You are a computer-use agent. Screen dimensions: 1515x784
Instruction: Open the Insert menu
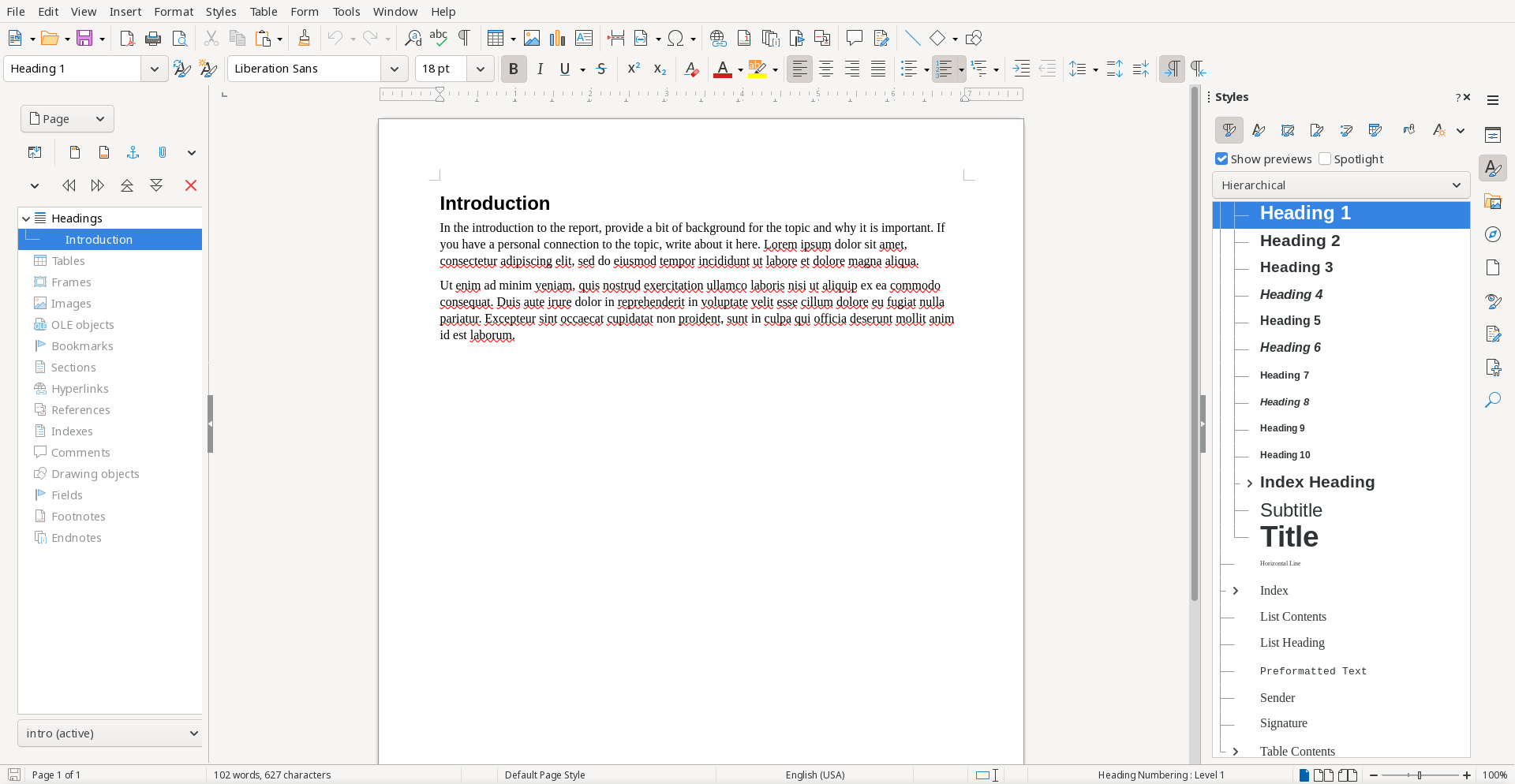pyautogui.click(x=125, y=12)
